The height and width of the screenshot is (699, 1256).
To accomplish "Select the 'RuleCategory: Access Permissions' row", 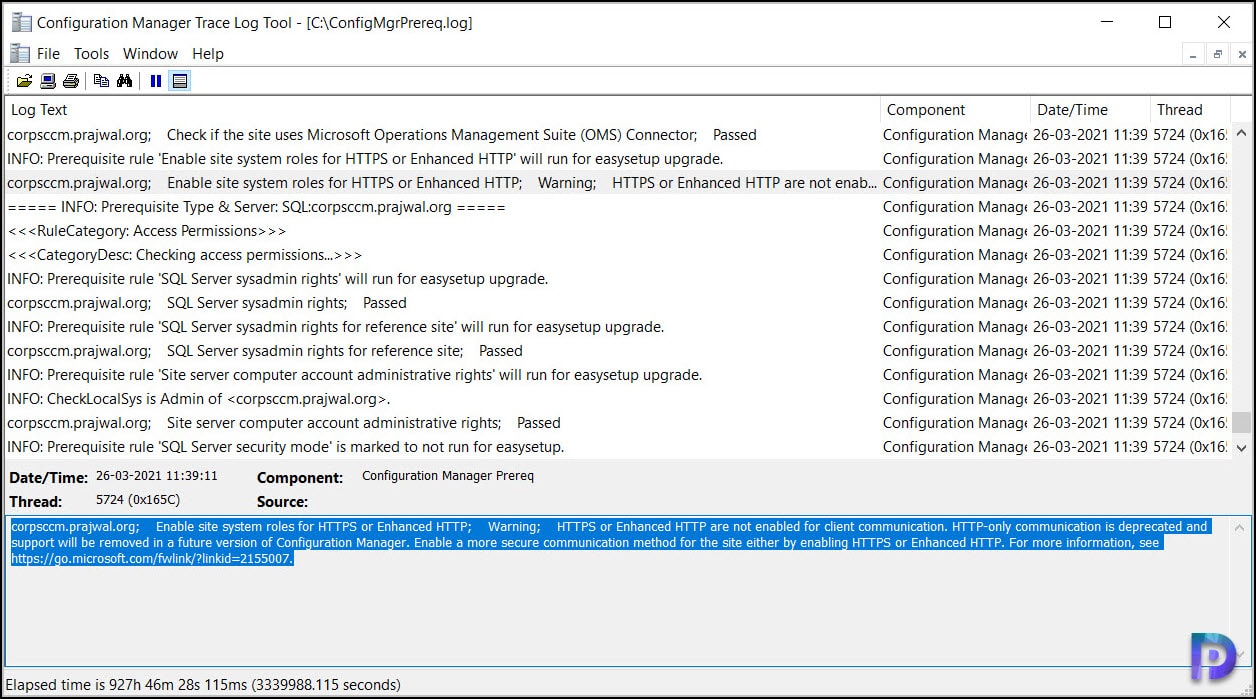I will (617, 231).
